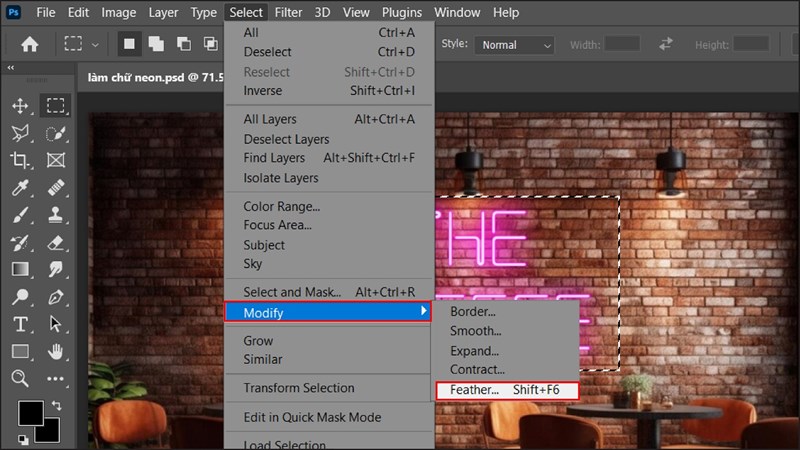800x450 pixels.
Task: Select the Polygonal Lasso tool
Action: coord(20,133)
